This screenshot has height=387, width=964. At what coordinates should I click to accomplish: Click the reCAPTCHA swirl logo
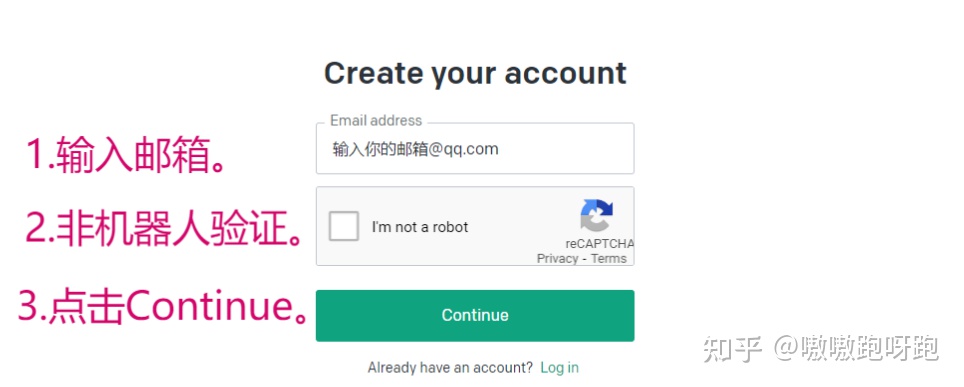[x=596, y=215]
